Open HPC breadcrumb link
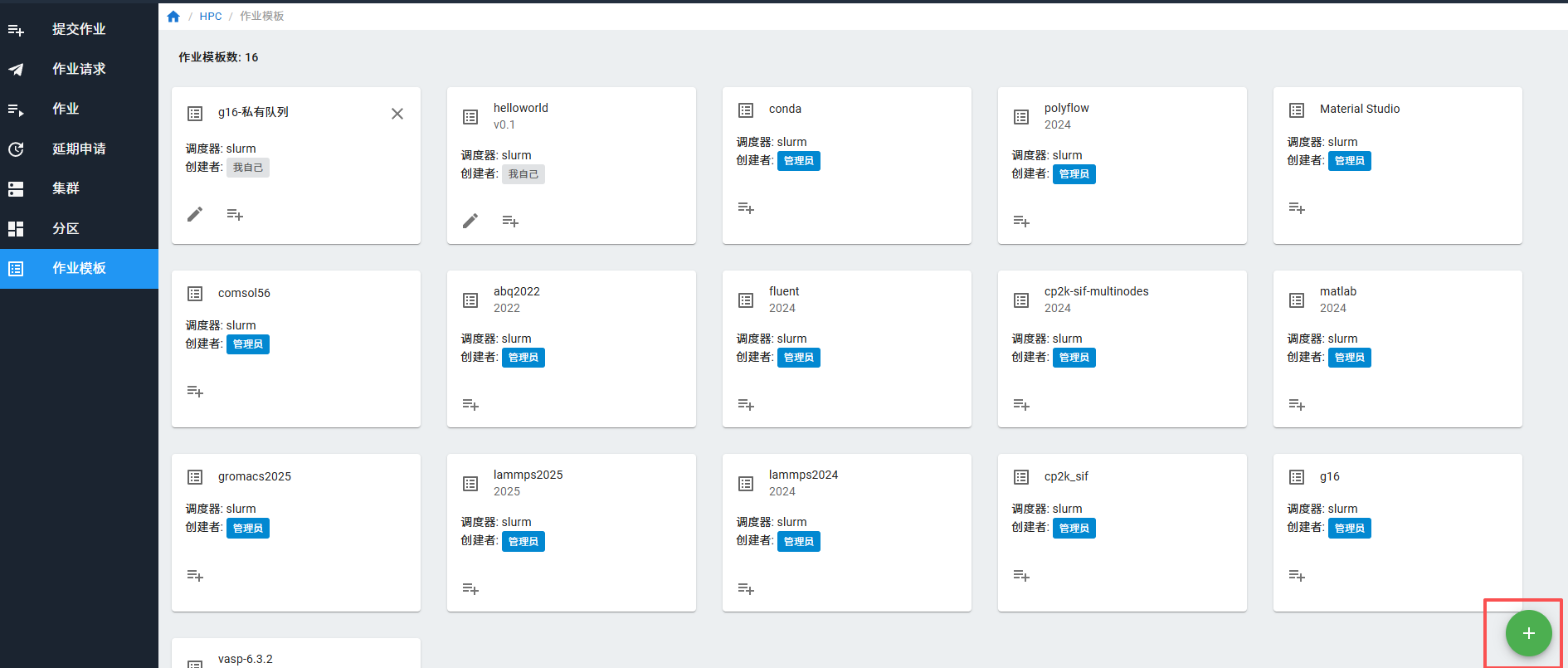 (211, 17)
